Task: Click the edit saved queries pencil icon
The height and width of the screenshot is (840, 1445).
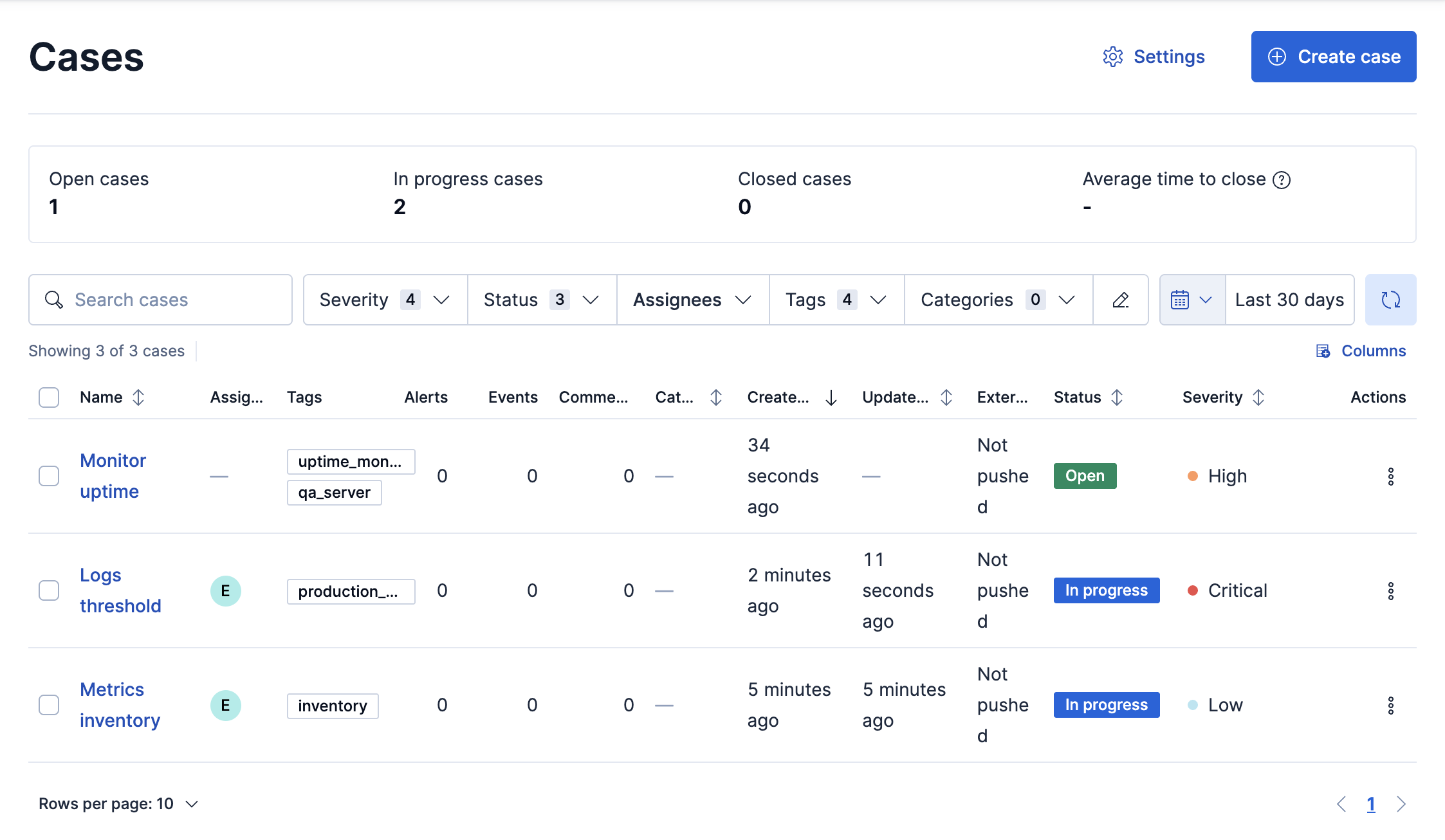Action: tap(1120, 300)
